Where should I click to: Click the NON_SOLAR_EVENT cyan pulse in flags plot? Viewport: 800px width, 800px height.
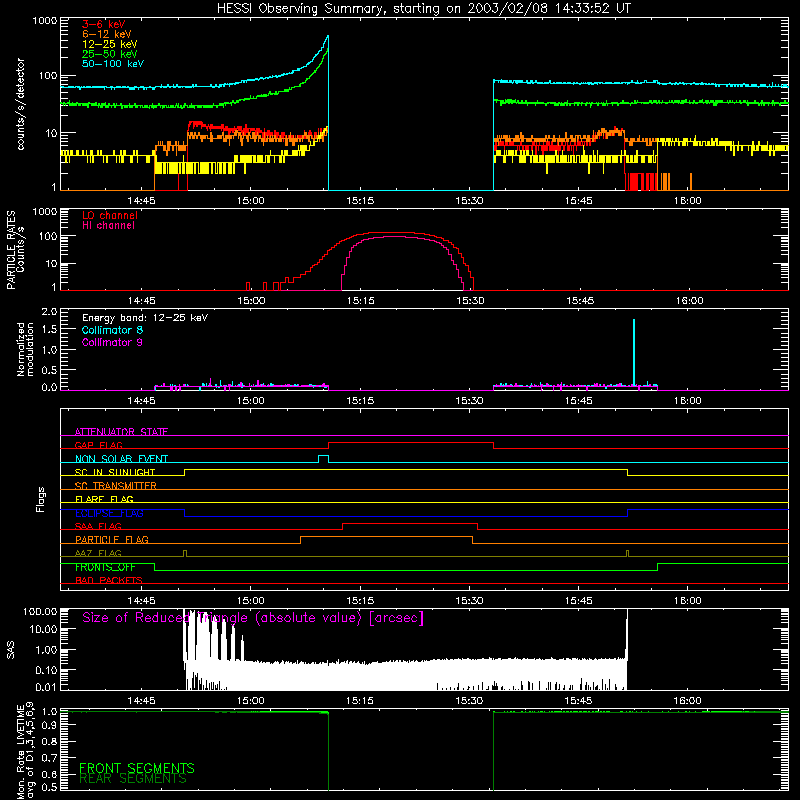[323, 458]
